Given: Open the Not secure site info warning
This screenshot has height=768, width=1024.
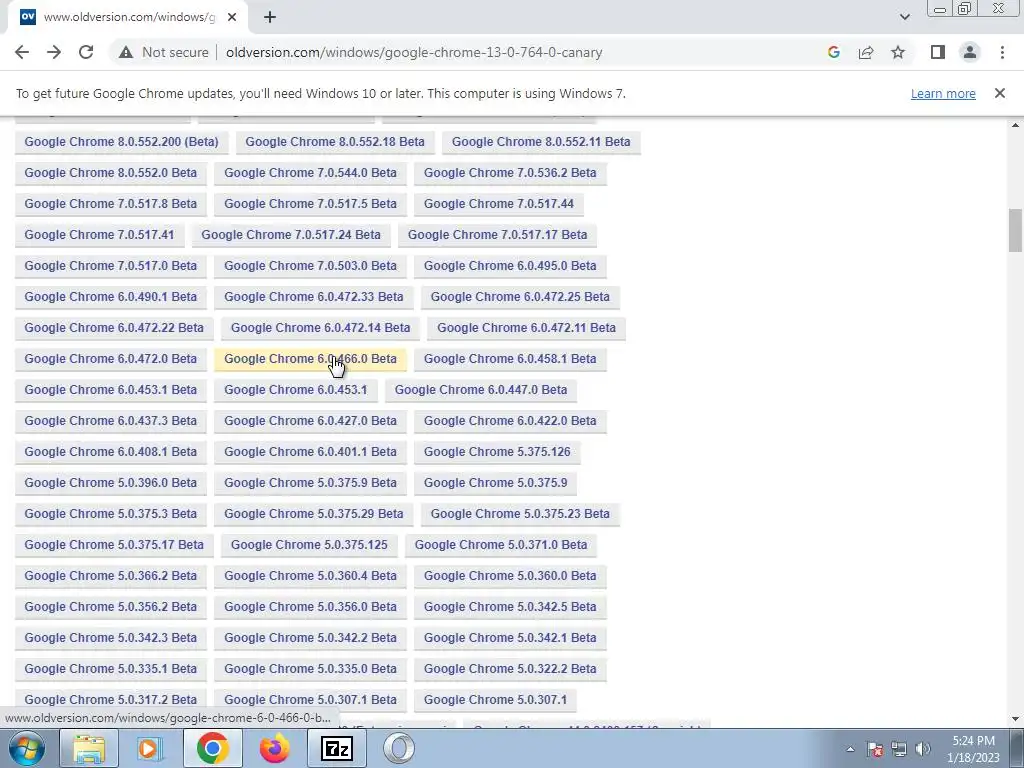Looking at the screenshot, I should coord(164,52).
